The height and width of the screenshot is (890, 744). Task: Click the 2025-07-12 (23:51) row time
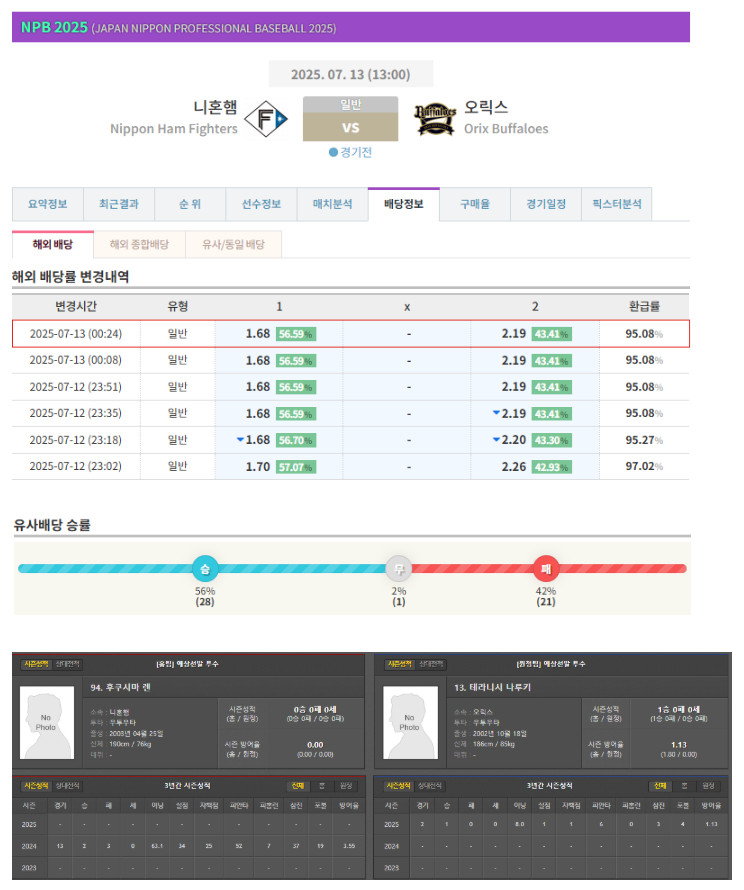coord(75,387)
